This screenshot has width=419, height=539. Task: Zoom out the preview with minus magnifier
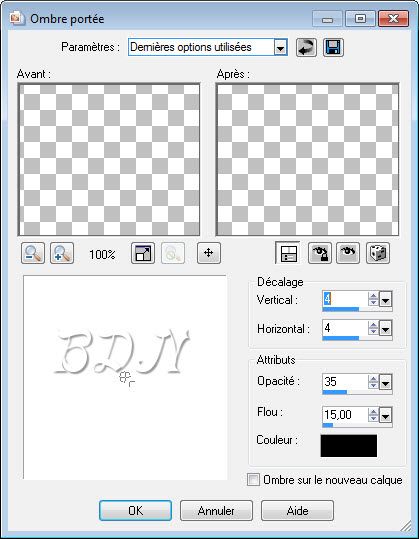pyautogui.click(x=33, y=253)
